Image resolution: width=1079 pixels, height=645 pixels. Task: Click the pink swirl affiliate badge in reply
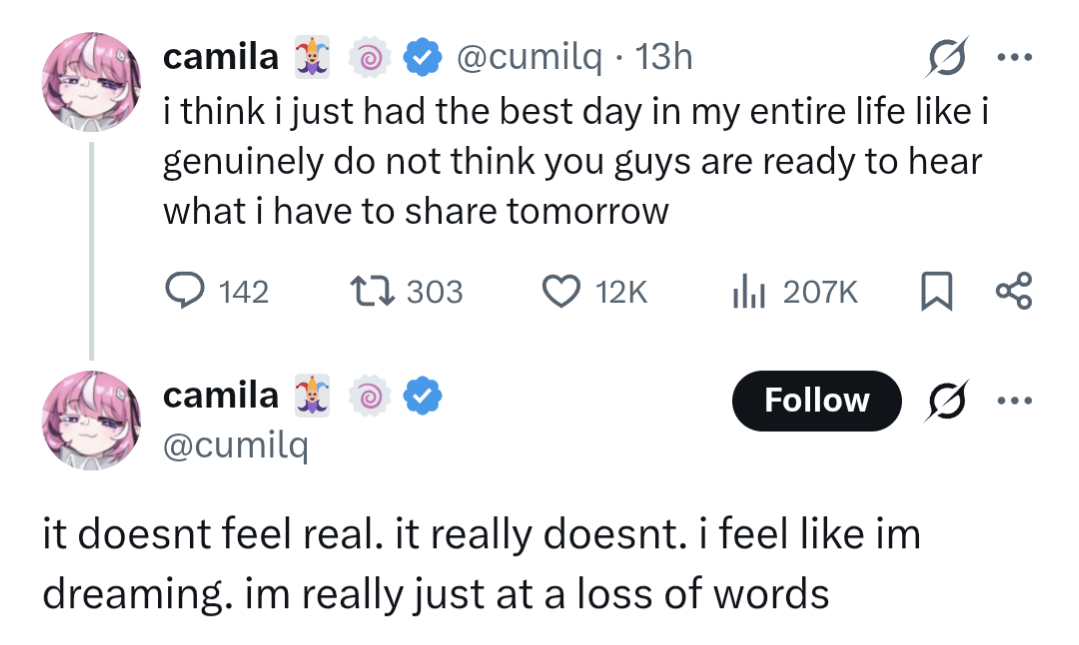[x=370, y=396]
